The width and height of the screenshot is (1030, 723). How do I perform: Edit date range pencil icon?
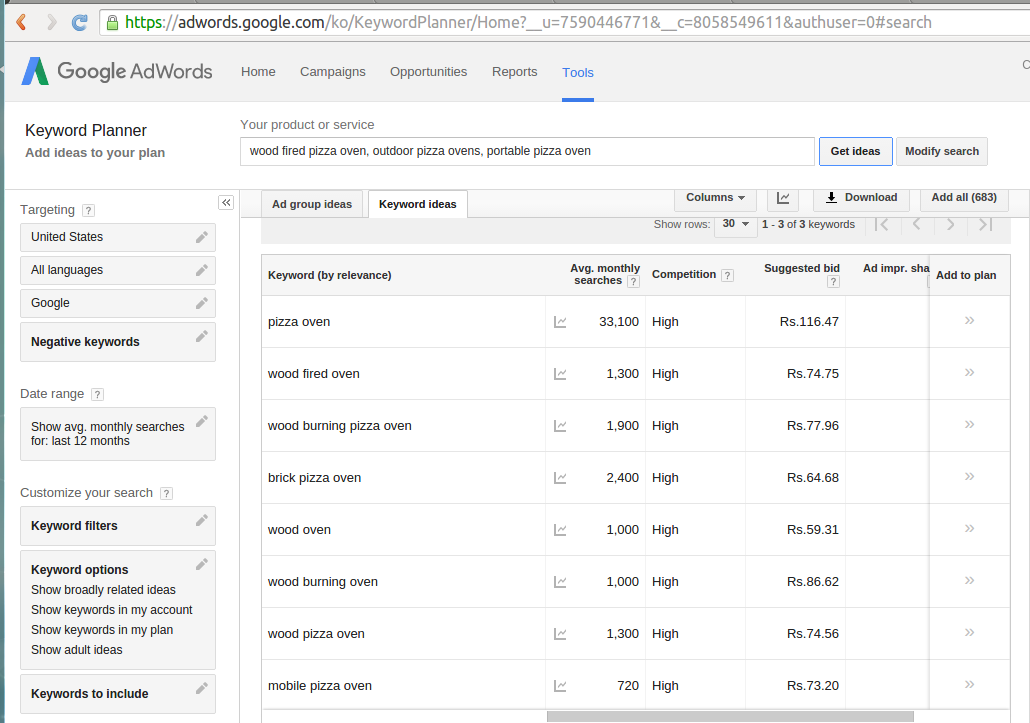[x=202, y=421]
